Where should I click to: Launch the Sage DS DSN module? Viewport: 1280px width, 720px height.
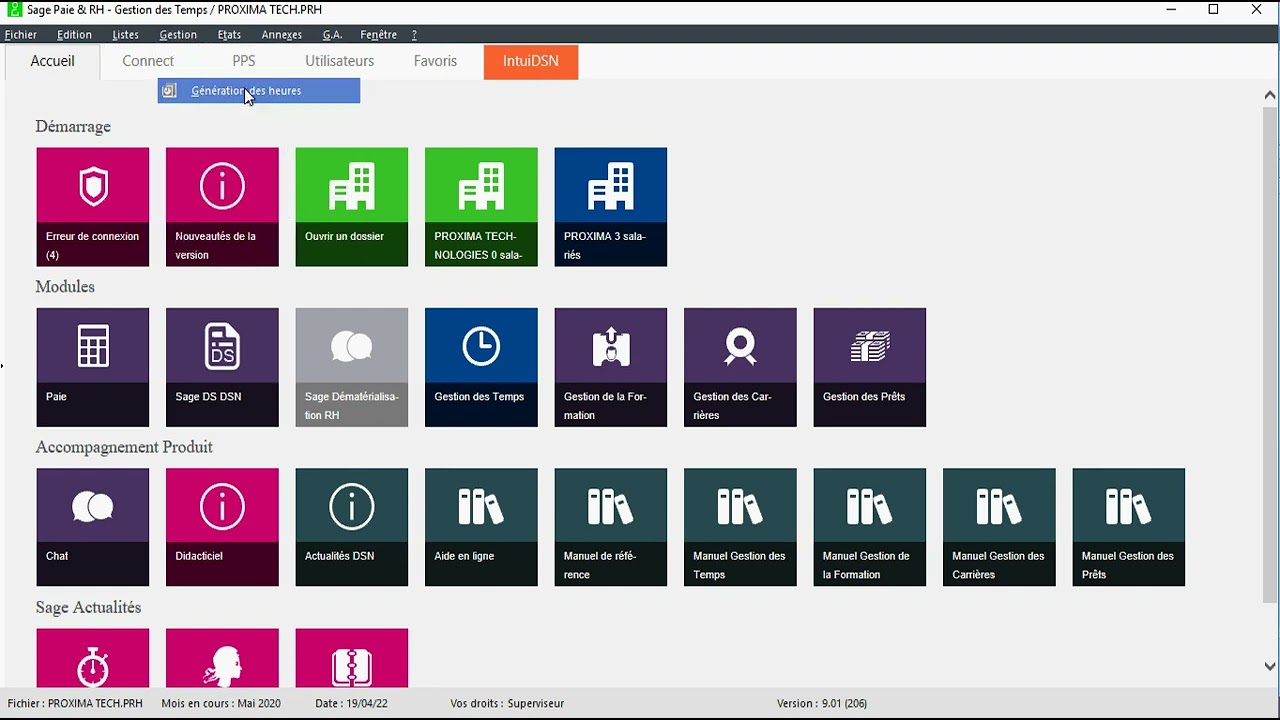pyautogui.click(x=222, y=367)
